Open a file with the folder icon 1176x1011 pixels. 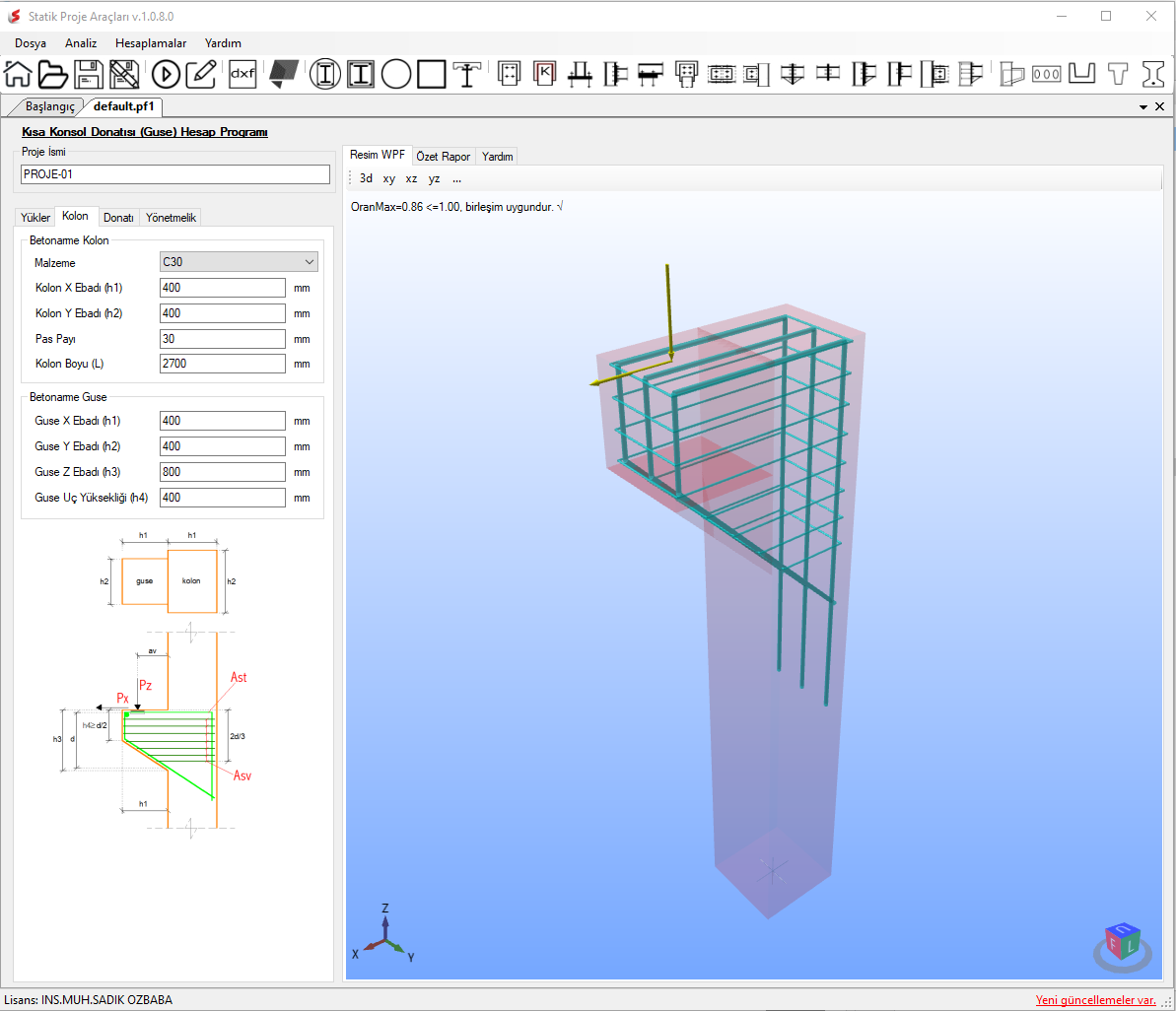52,74
